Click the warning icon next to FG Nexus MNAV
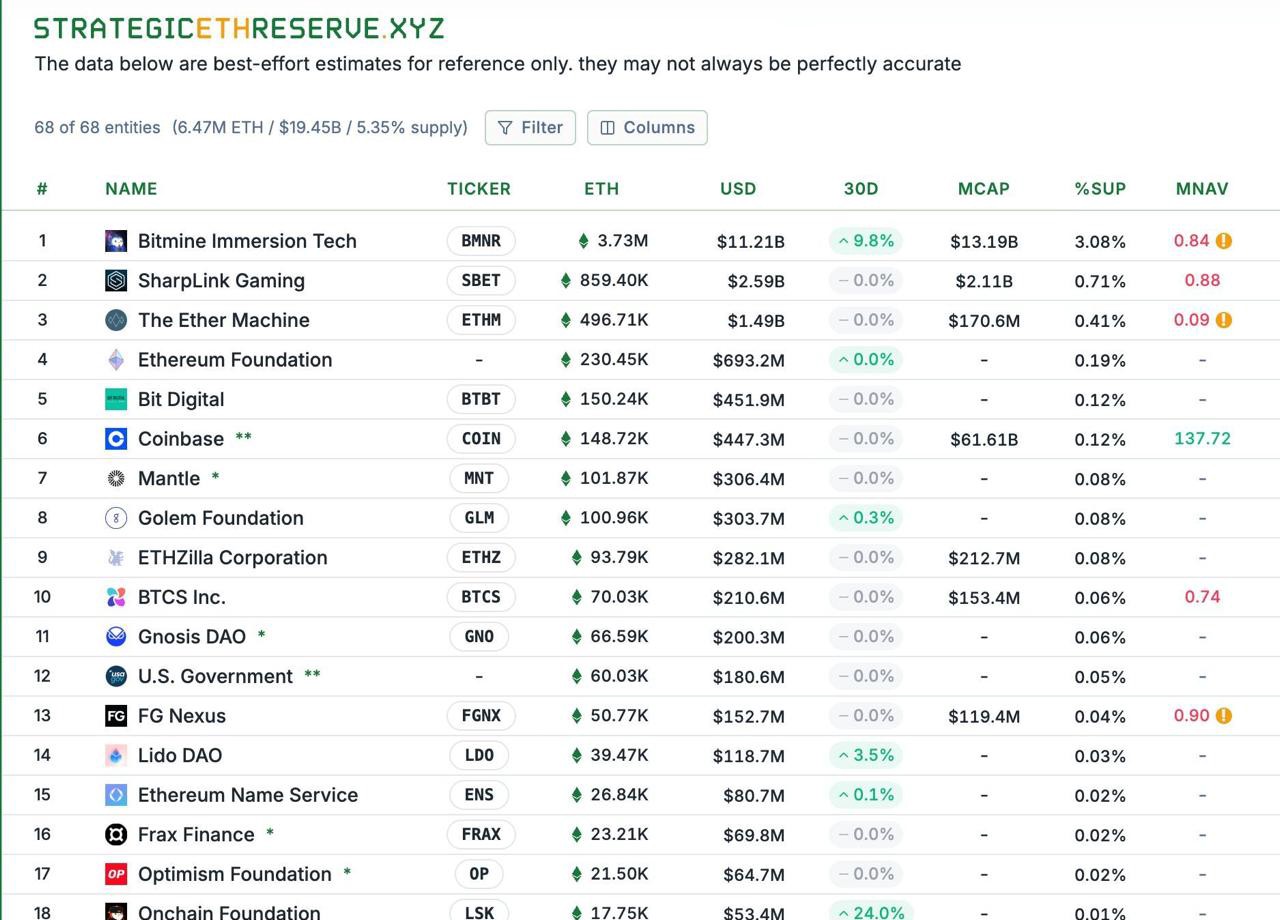 (1224, 716)
